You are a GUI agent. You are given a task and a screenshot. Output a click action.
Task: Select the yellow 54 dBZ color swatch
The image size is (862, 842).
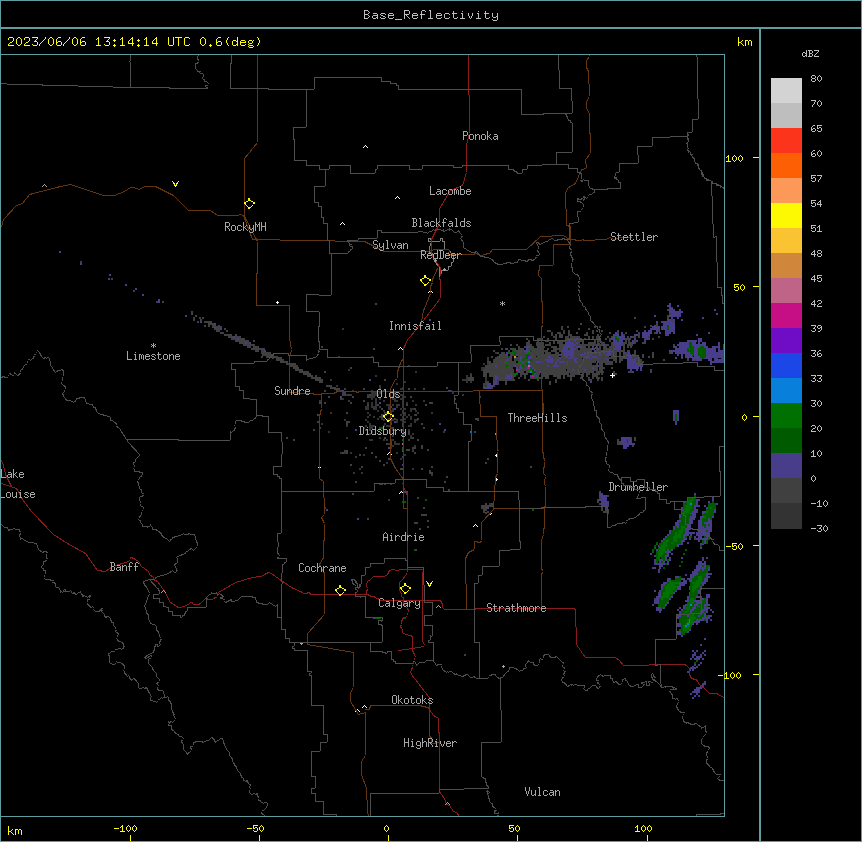point(786,215)
